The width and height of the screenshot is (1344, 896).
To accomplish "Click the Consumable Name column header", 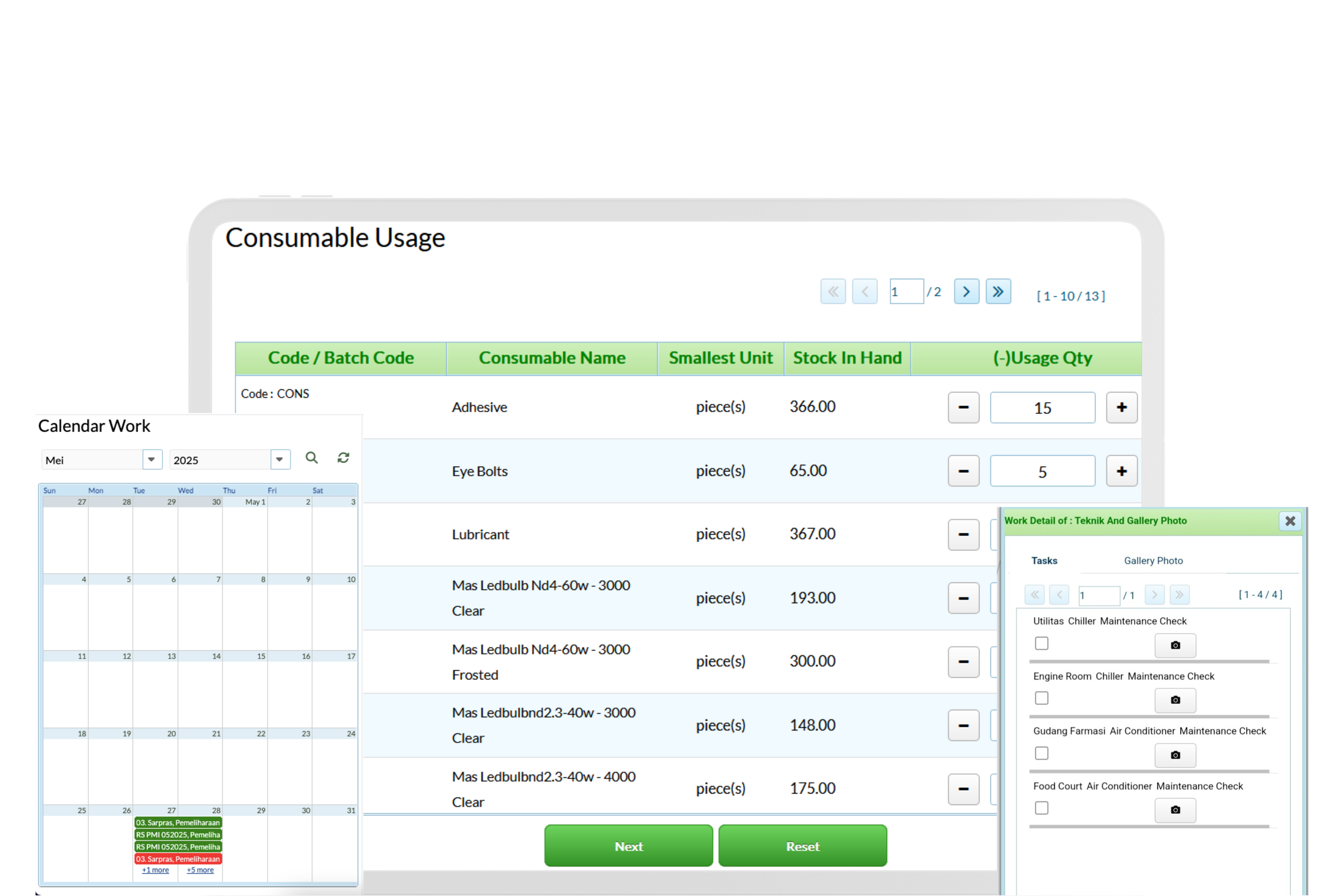I will pos(552,358).
